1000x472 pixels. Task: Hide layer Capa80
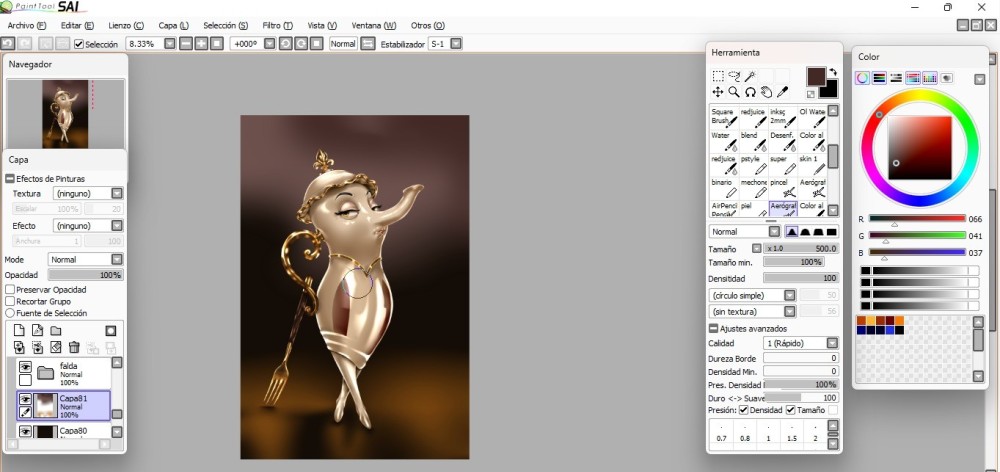coord(25,432)
